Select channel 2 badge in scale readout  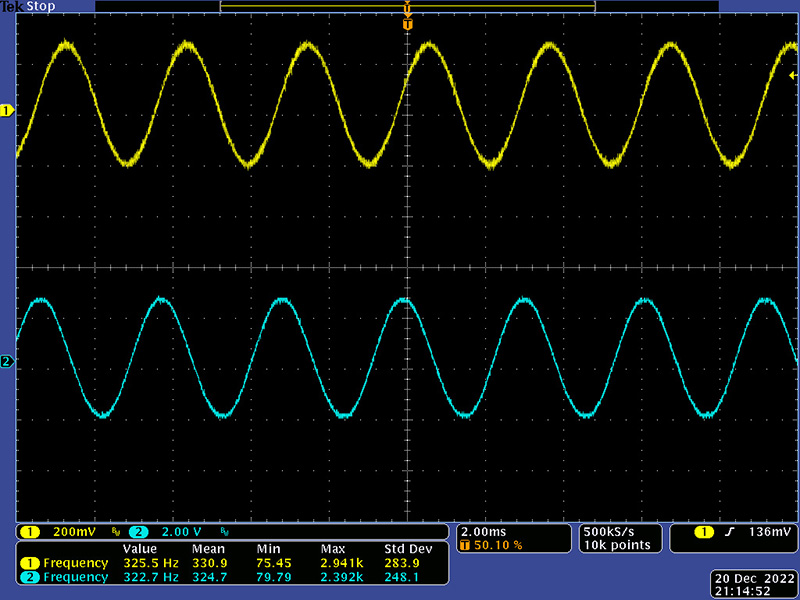pyautogui.click(x=138, y=531)
